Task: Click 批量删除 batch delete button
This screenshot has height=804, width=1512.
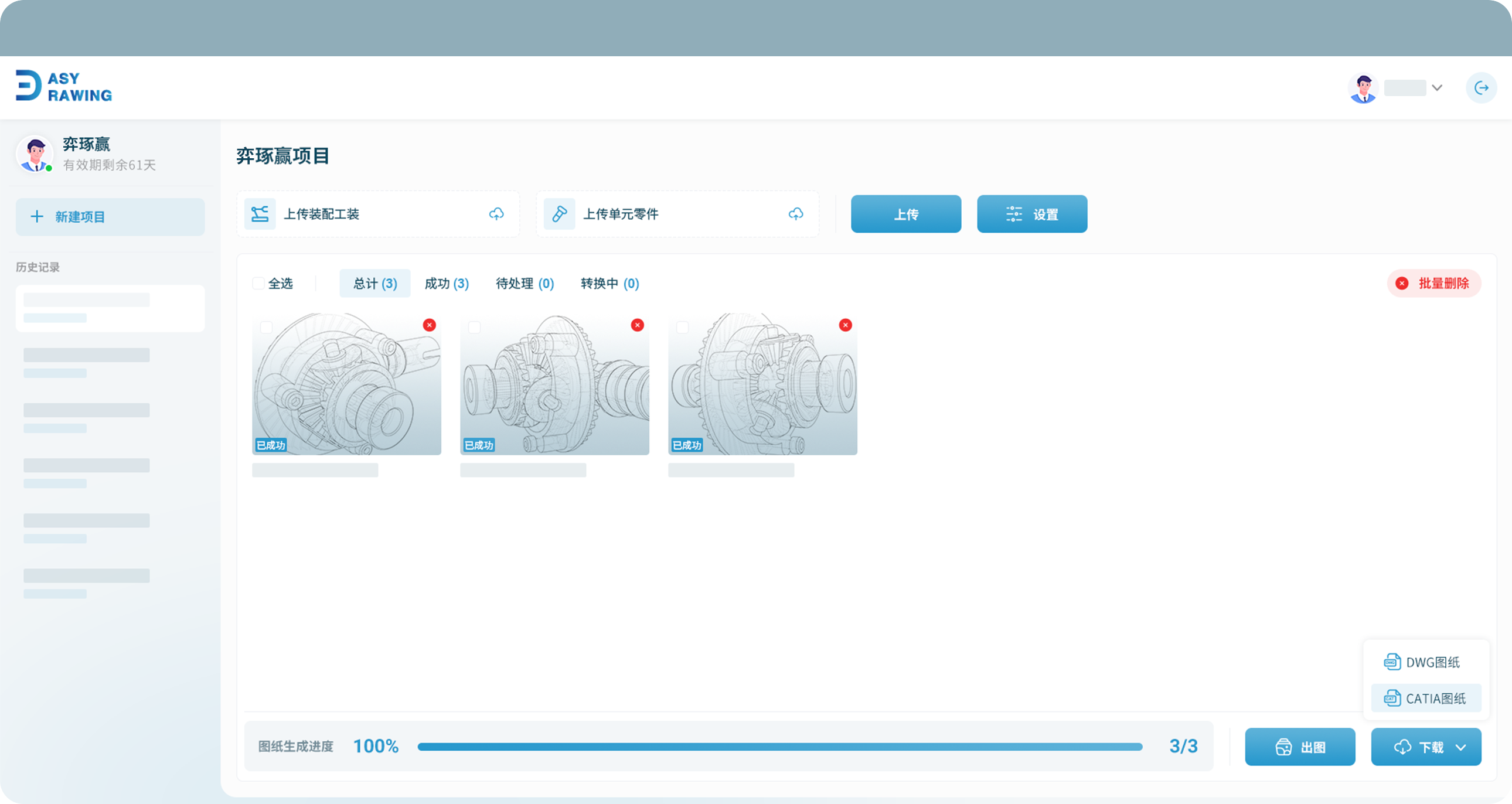Action: point(1434,284)
